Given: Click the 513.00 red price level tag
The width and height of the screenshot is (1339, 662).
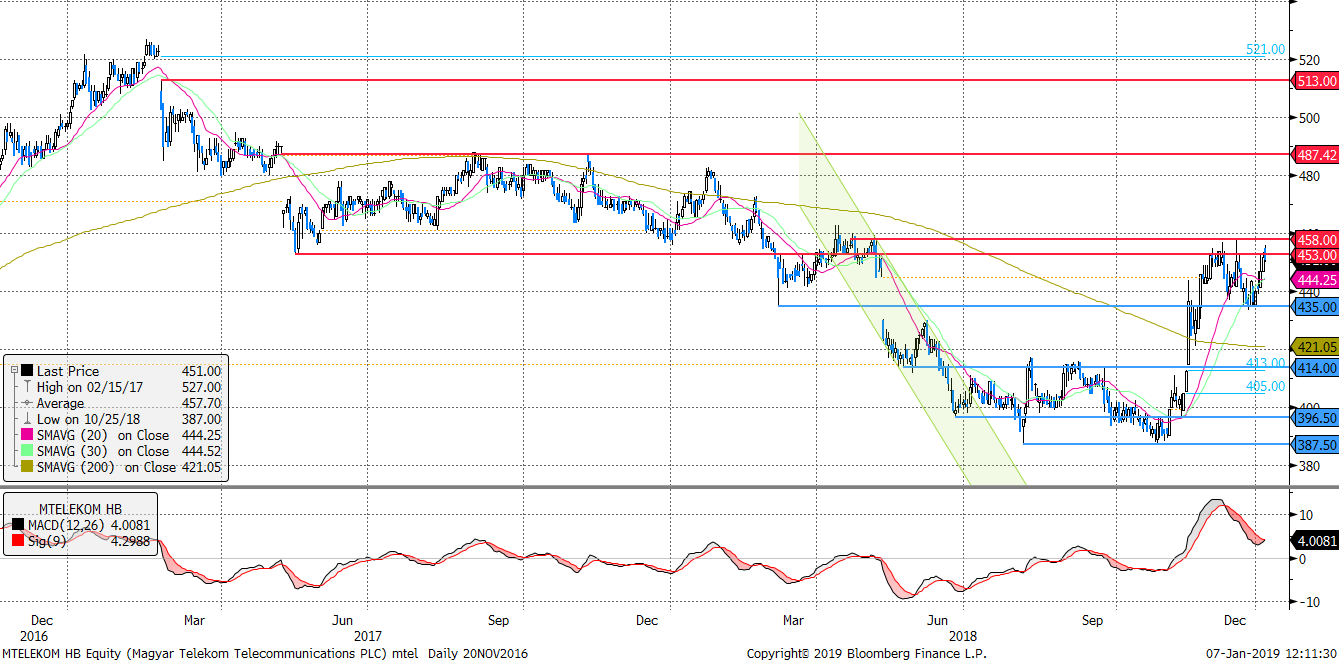Looking at the screenshot, I should tap(1316, 80).
